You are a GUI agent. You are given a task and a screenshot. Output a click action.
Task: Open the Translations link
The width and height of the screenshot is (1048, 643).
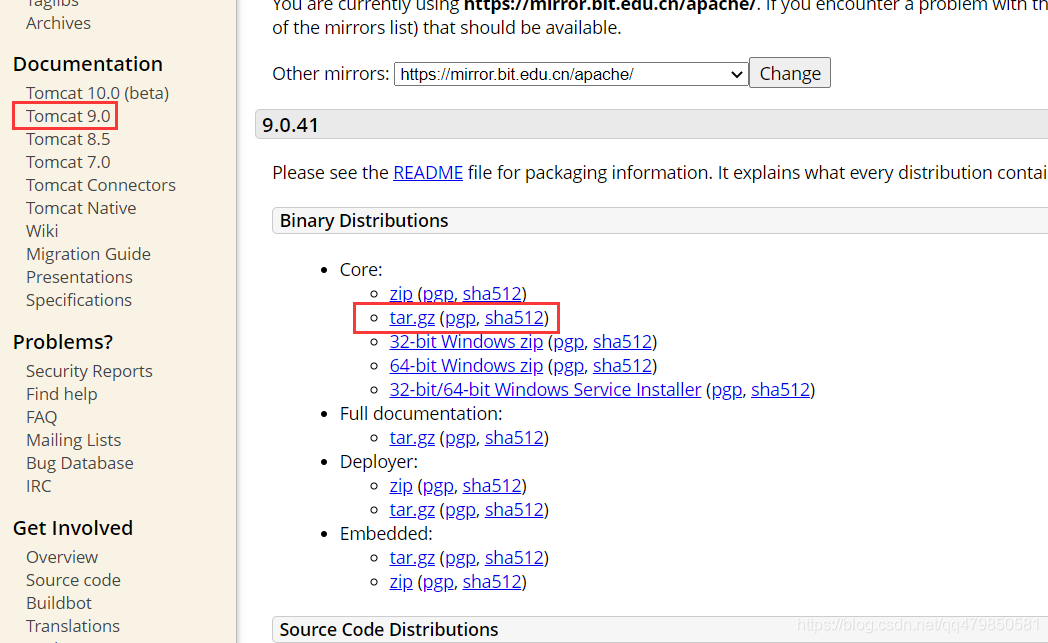(73, 626)
